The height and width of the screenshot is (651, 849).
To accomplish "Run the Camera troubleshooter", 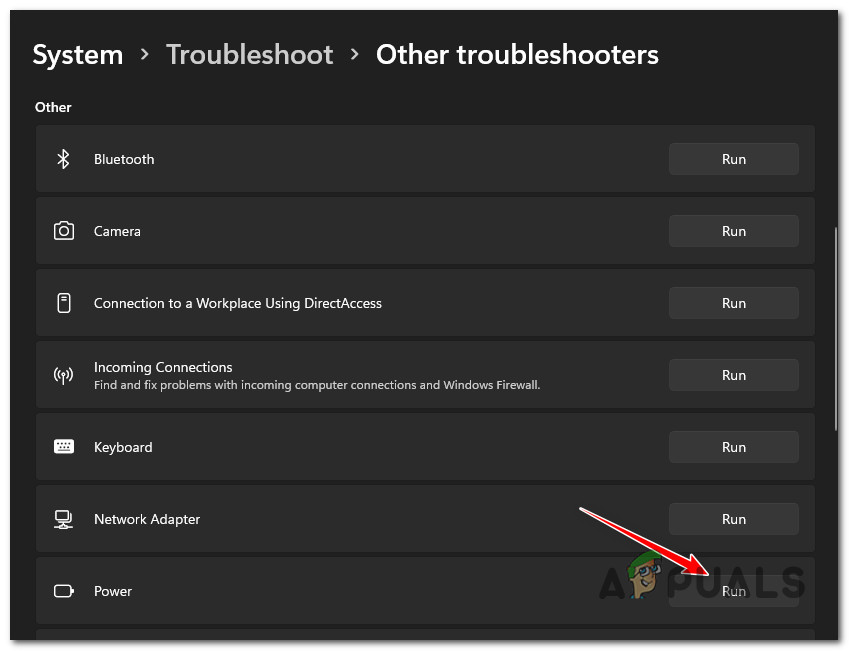I will [734, 231].
